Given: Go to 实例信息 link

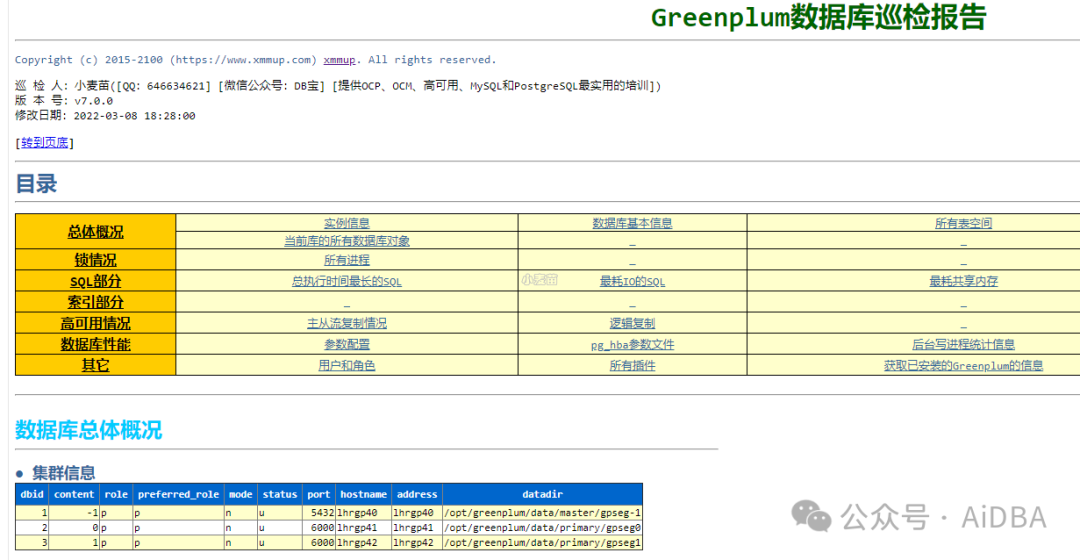Looking at the screenshot, I should (x=346, y=223).
